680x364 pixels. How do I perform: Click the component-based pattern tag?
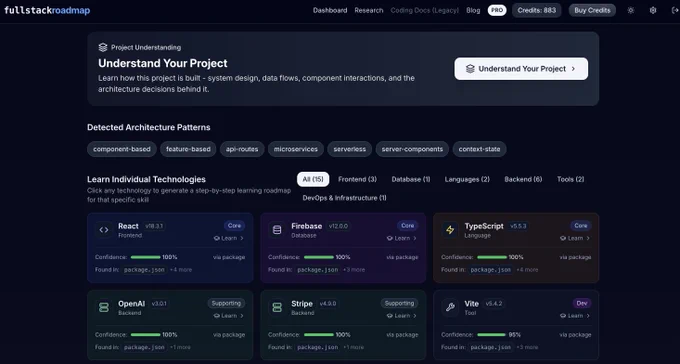coord(122,149)
